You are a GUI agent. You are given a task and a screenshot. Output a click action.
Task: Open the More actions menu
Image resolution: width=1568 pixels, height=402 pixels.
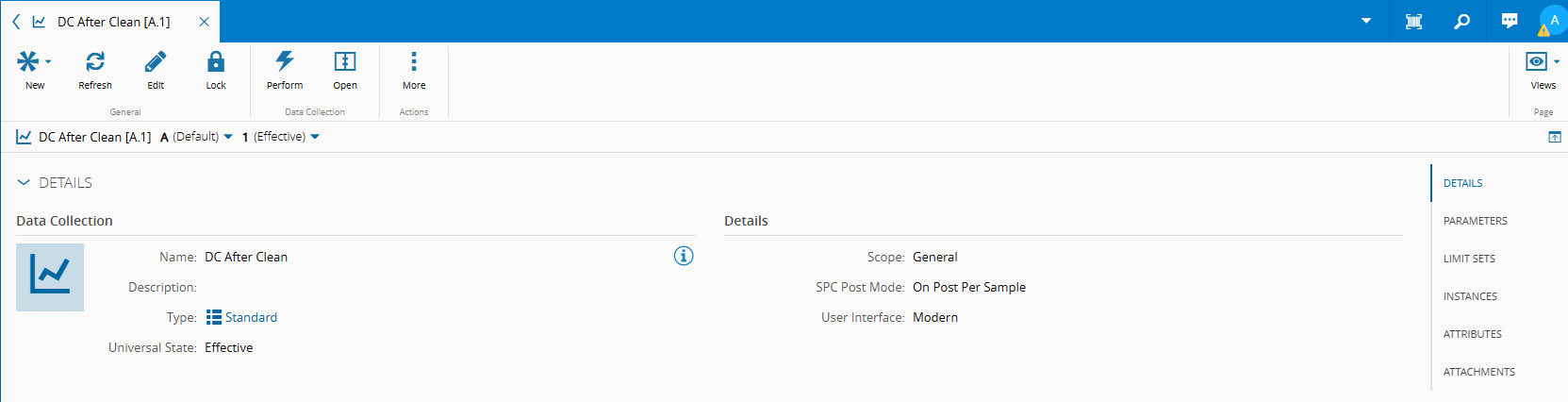(x=413, y=62)
